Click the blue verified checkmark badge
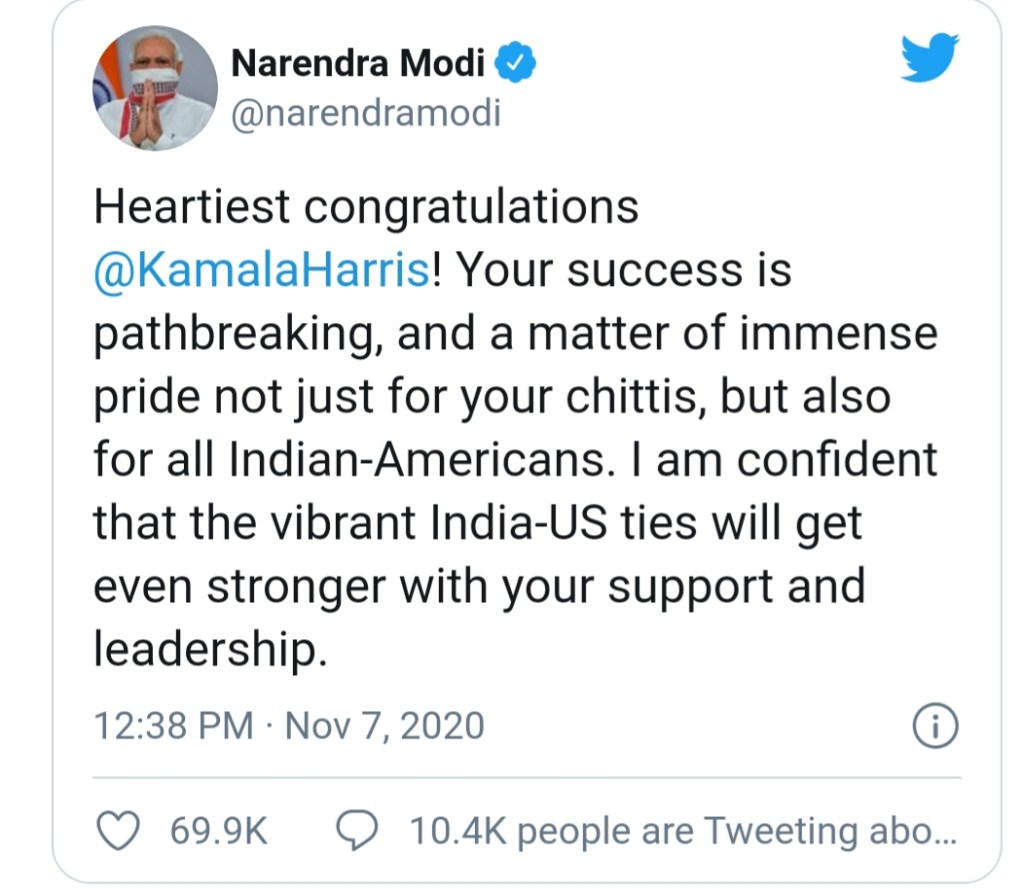The height and width of the screenshot is (889, 1024). pos(517,65)
